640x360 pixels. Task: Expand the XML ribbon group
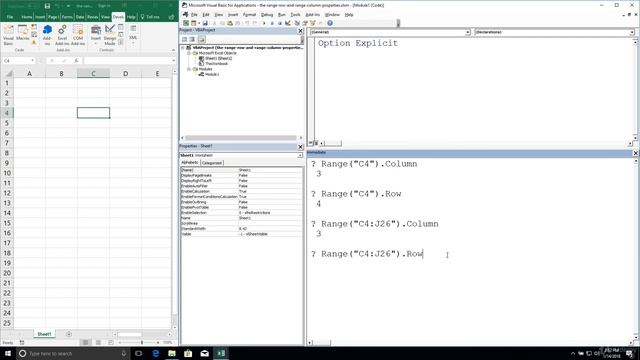133,34
